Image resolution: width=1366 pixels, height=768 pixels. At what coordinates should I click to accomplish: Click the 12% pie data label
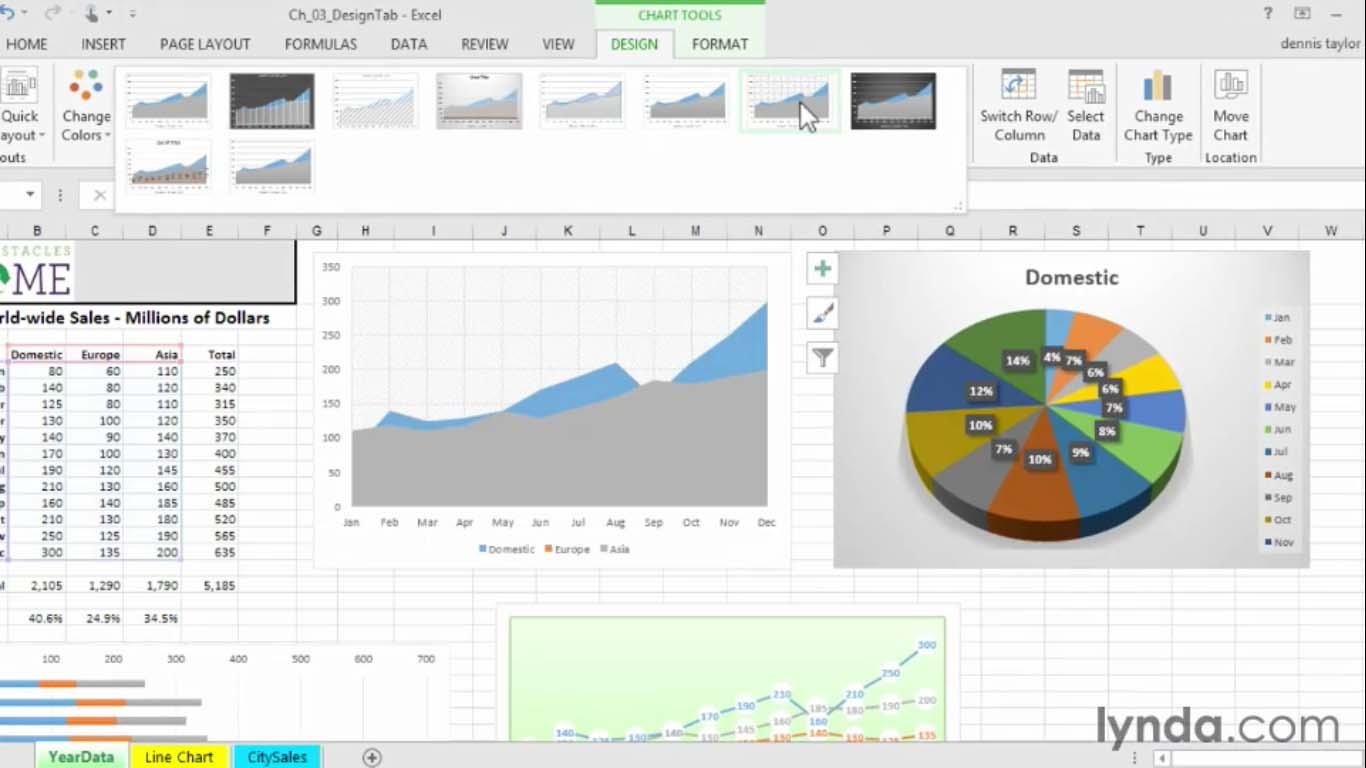coord(981,391)
